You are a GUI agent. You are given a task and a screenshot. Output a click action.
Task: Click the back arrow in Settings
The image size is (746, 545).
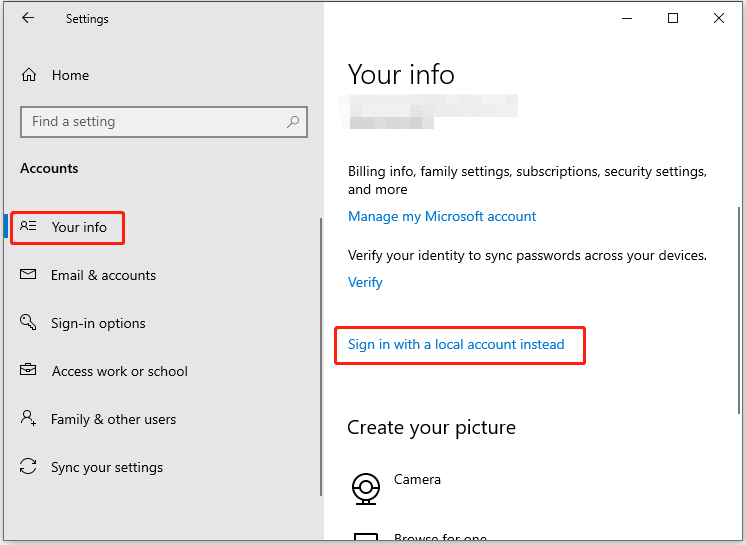(28, 18)
